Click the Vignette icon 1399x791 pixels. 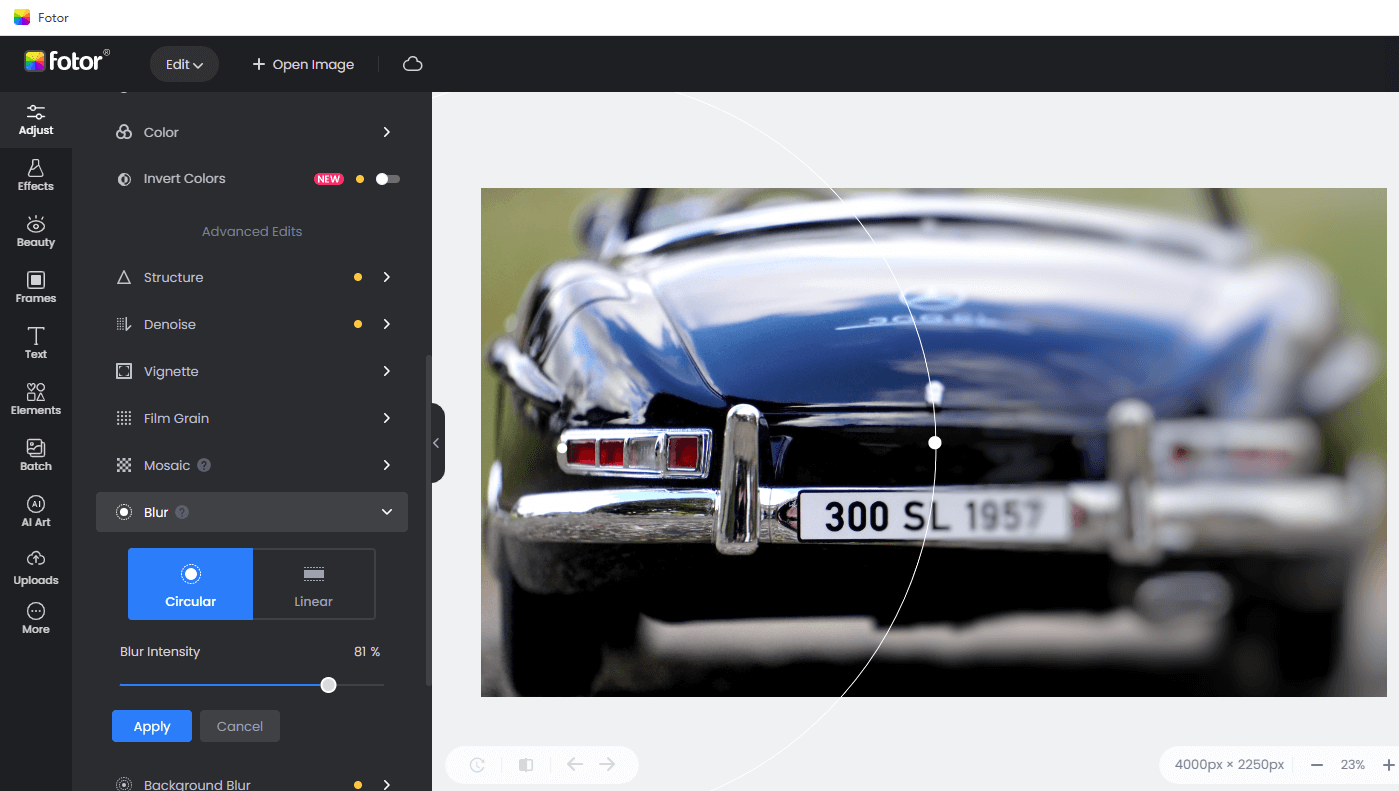pos(124,371)
